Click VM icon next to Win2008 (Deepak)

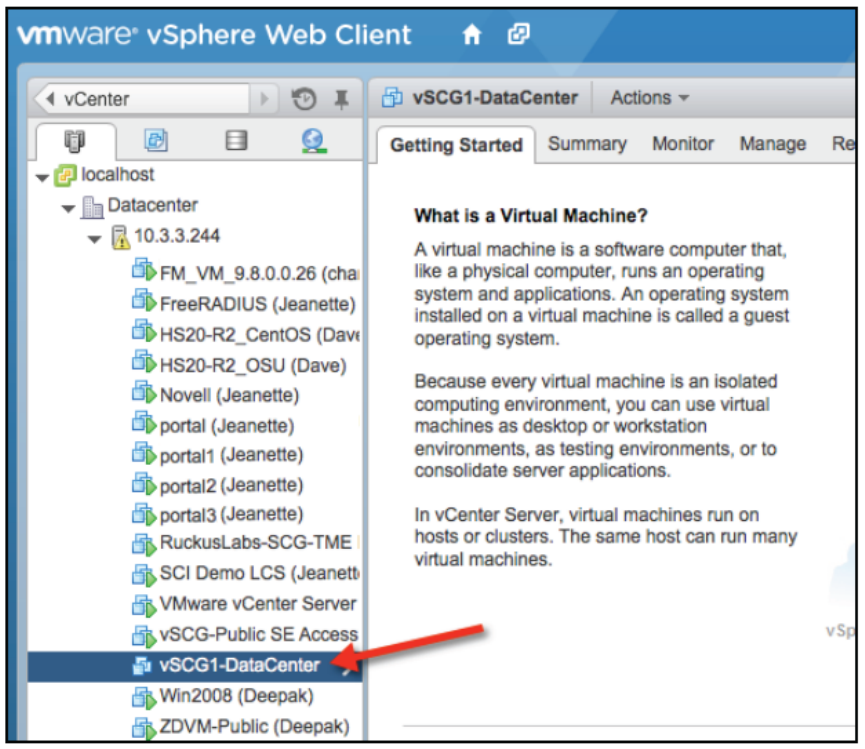coord(144,697)
